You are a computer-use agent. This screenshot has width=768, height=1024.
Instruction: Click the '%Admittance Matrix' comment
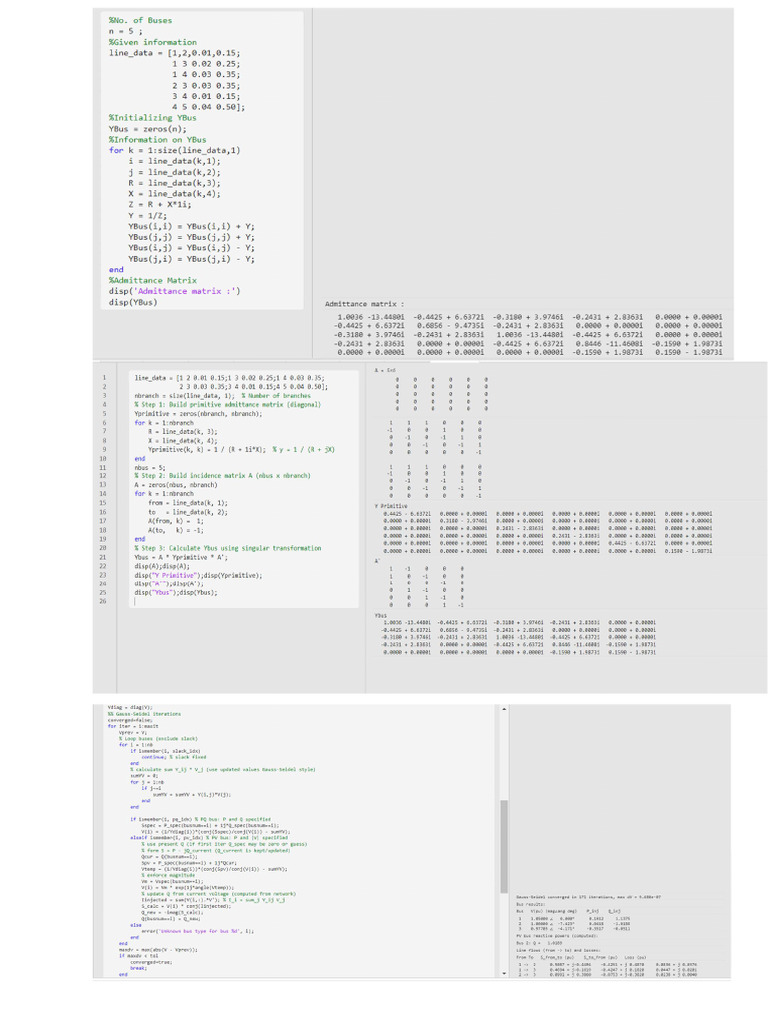[152, 280]
